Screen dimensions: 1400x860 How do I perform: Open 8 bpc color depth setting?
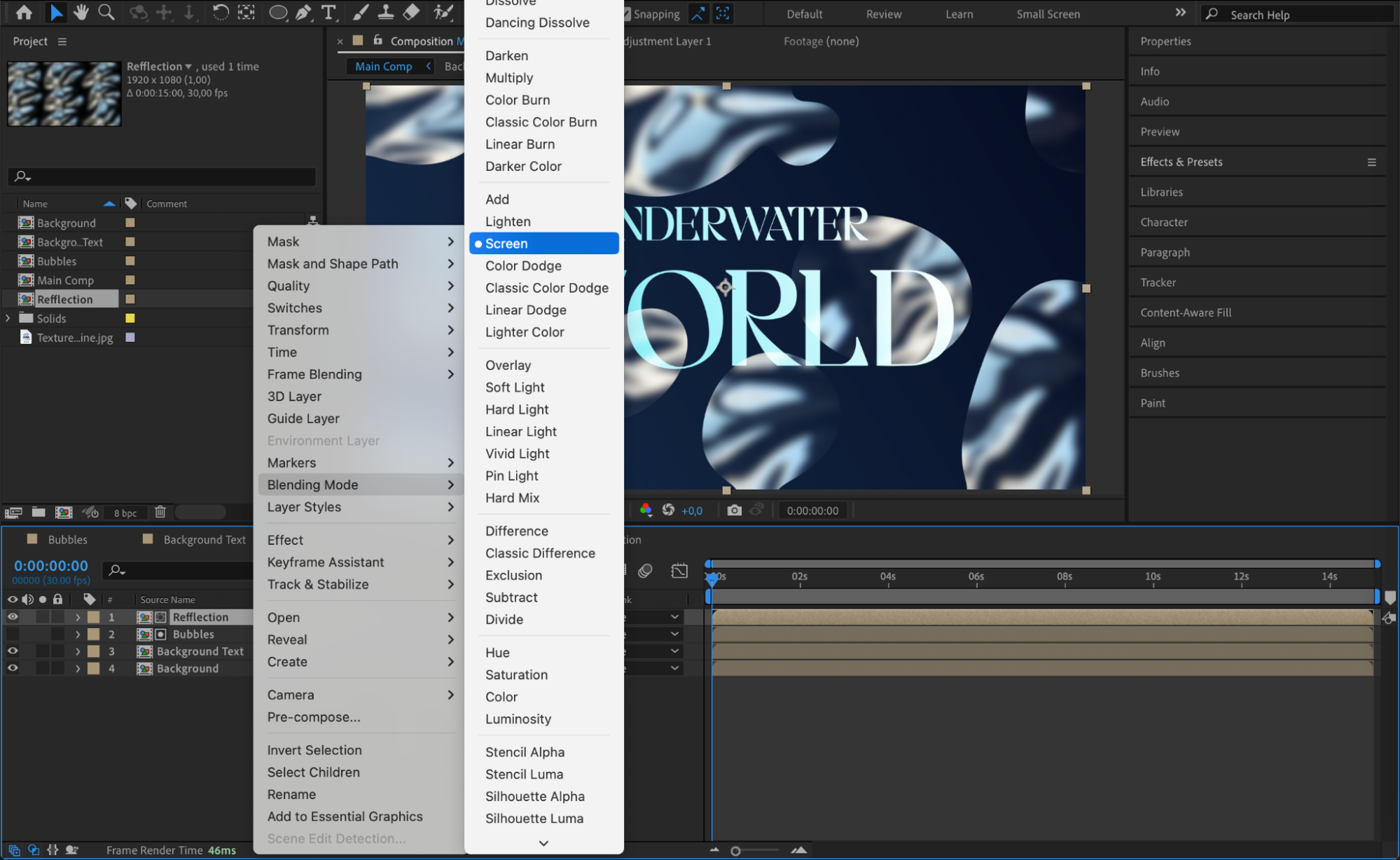pyautogui.click(x=125, y=513)
